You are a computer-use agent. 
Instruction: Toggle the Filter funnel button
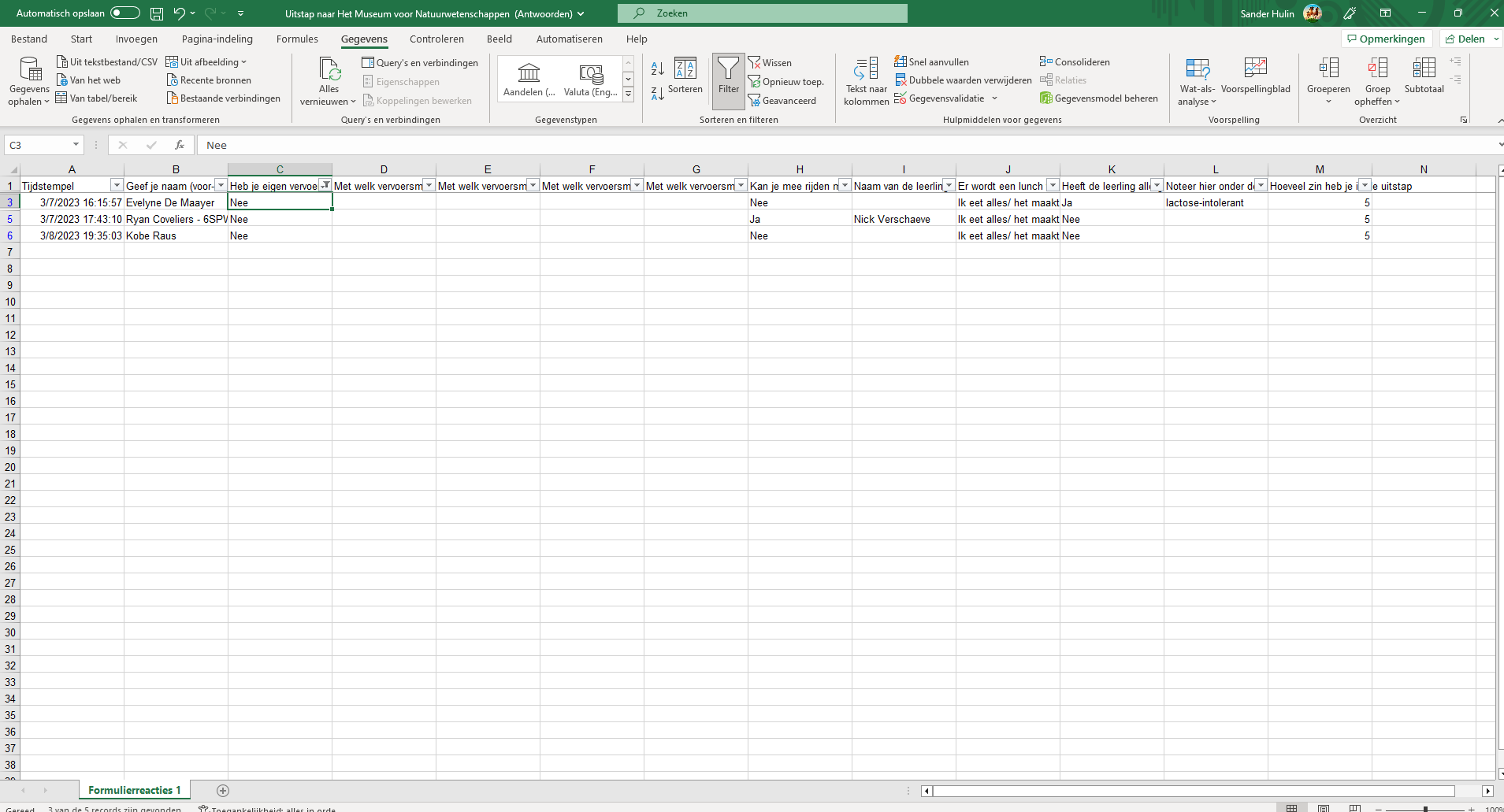[x=729, y=81]
